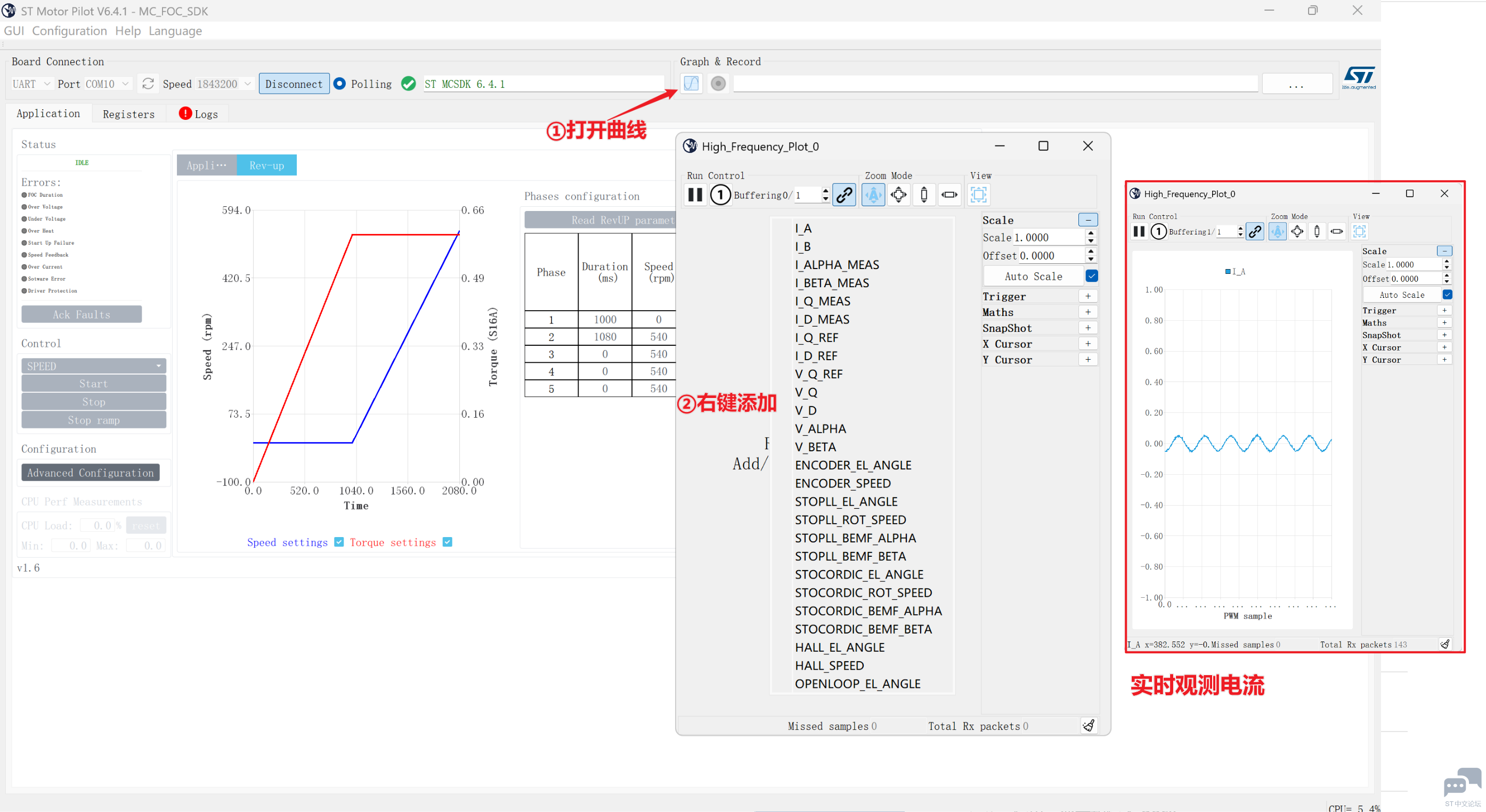
Task: Select the Rev-up tab
Action: tap(266, 166)
